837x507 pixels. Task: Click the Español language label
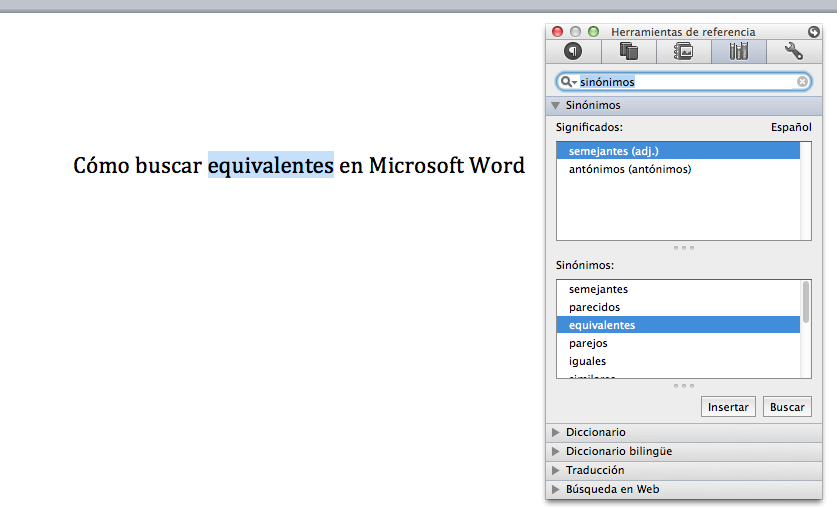click(x=791, y=128)
